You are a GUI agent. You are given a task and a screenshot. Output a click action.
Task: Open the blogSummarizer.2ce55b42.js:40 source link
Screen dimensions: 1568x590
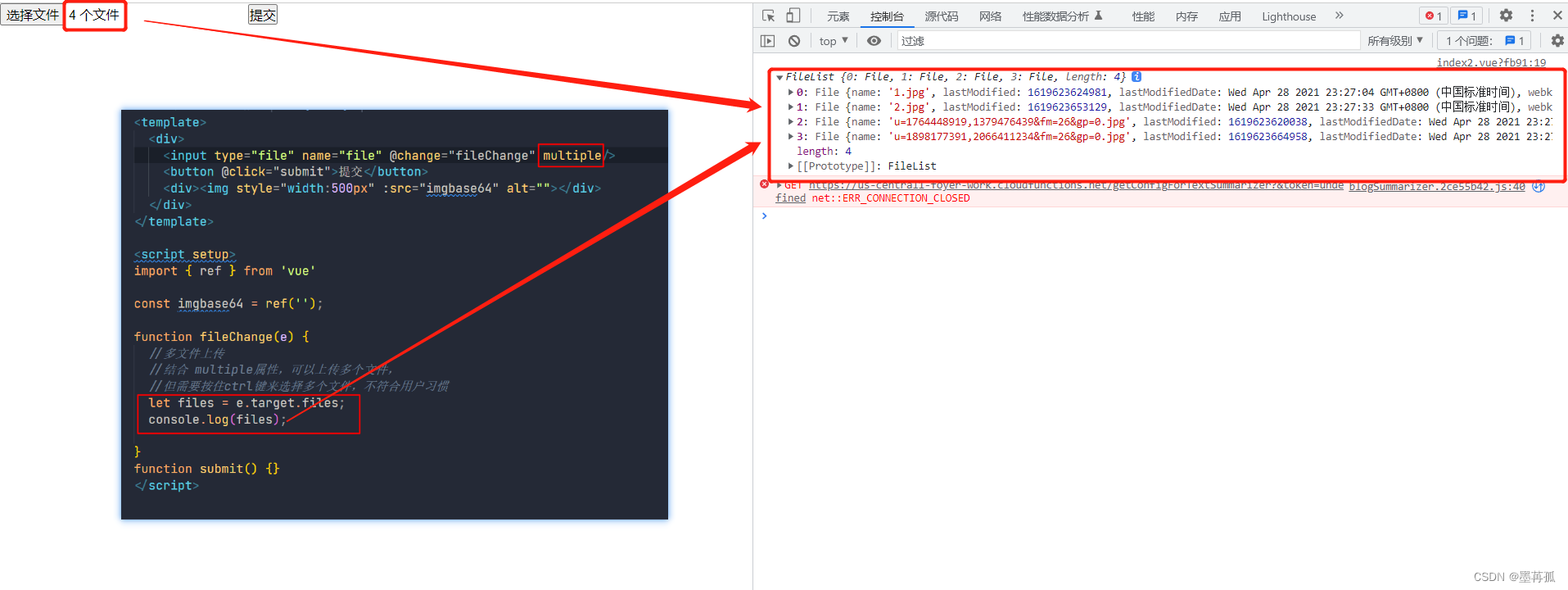pyautogui.click(x=1437, y=187)
